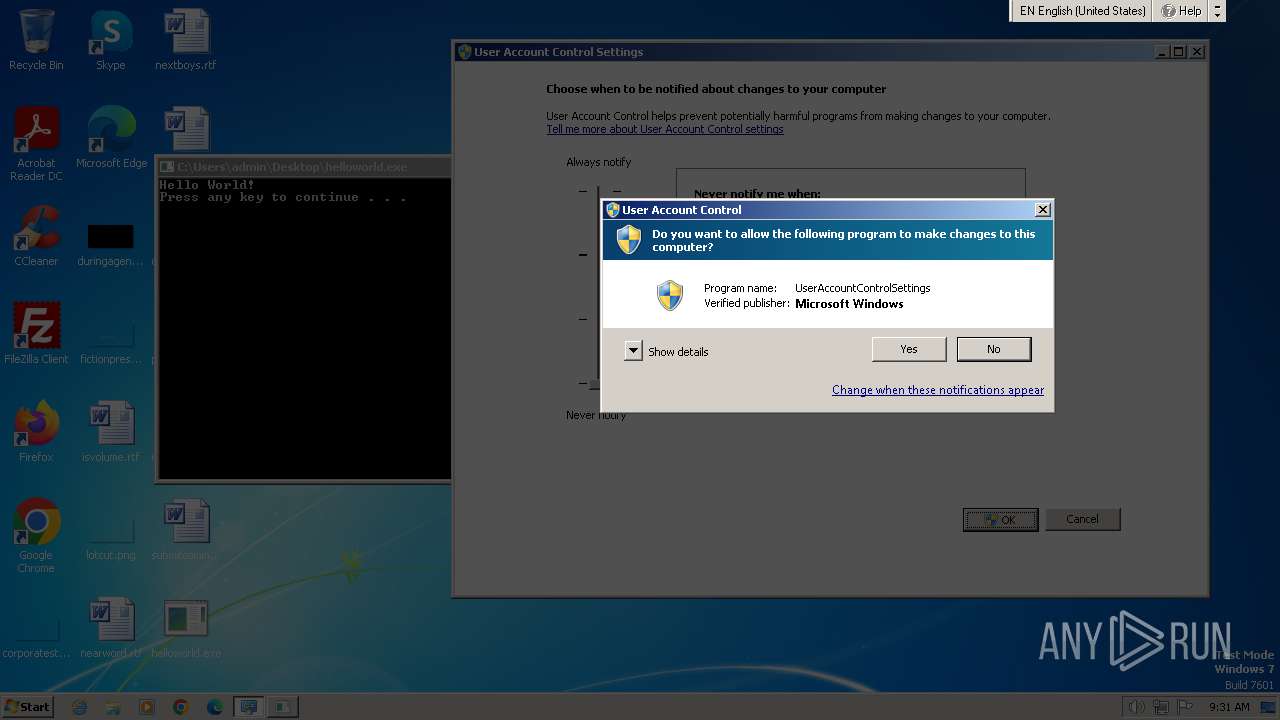
Task: Open Windows Explorer folder on taskbar
Action: coord(113,707)
